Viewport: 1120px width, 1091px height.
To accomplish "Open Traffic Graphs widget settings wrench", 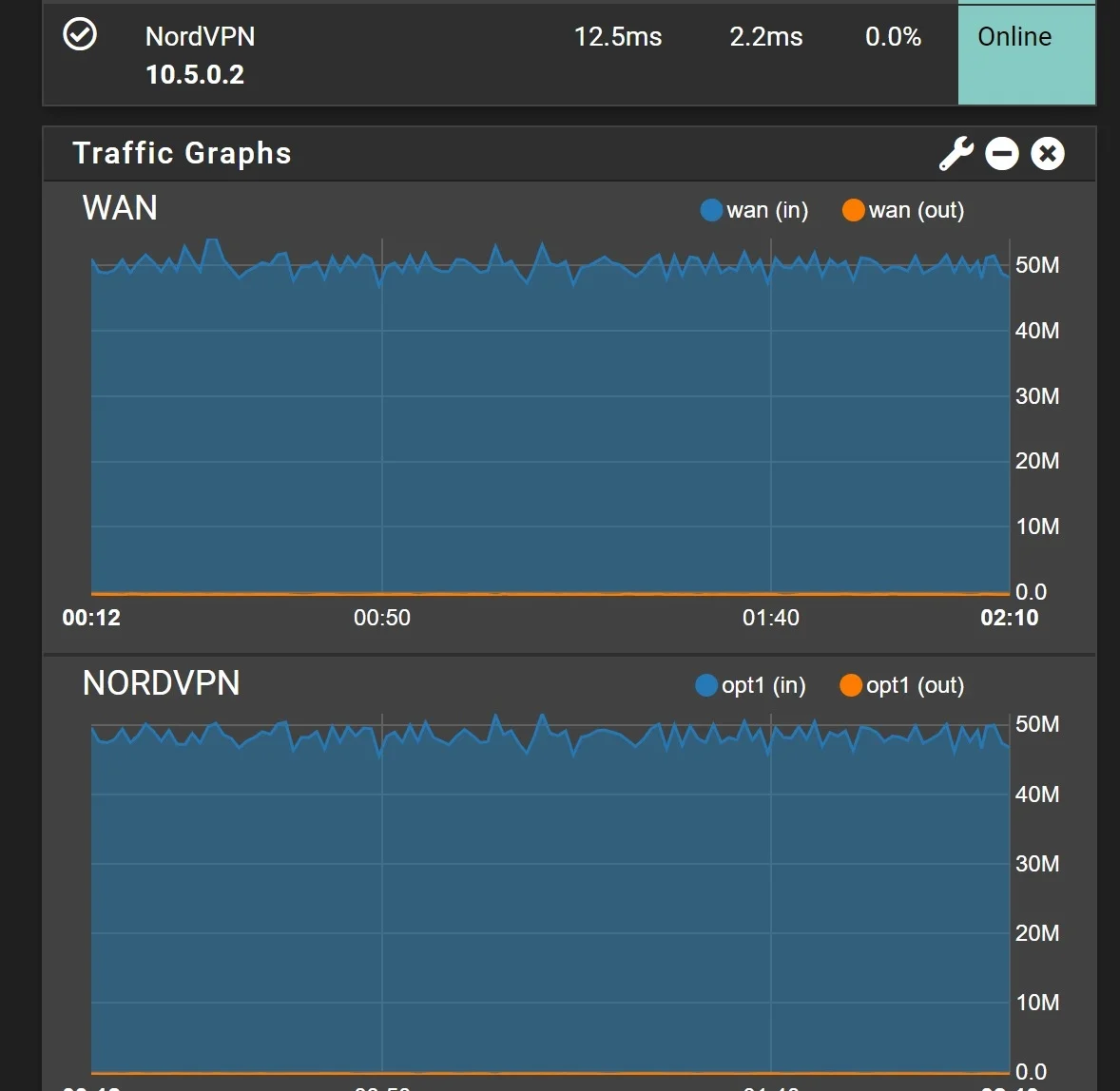I will (x=956, y=154).
